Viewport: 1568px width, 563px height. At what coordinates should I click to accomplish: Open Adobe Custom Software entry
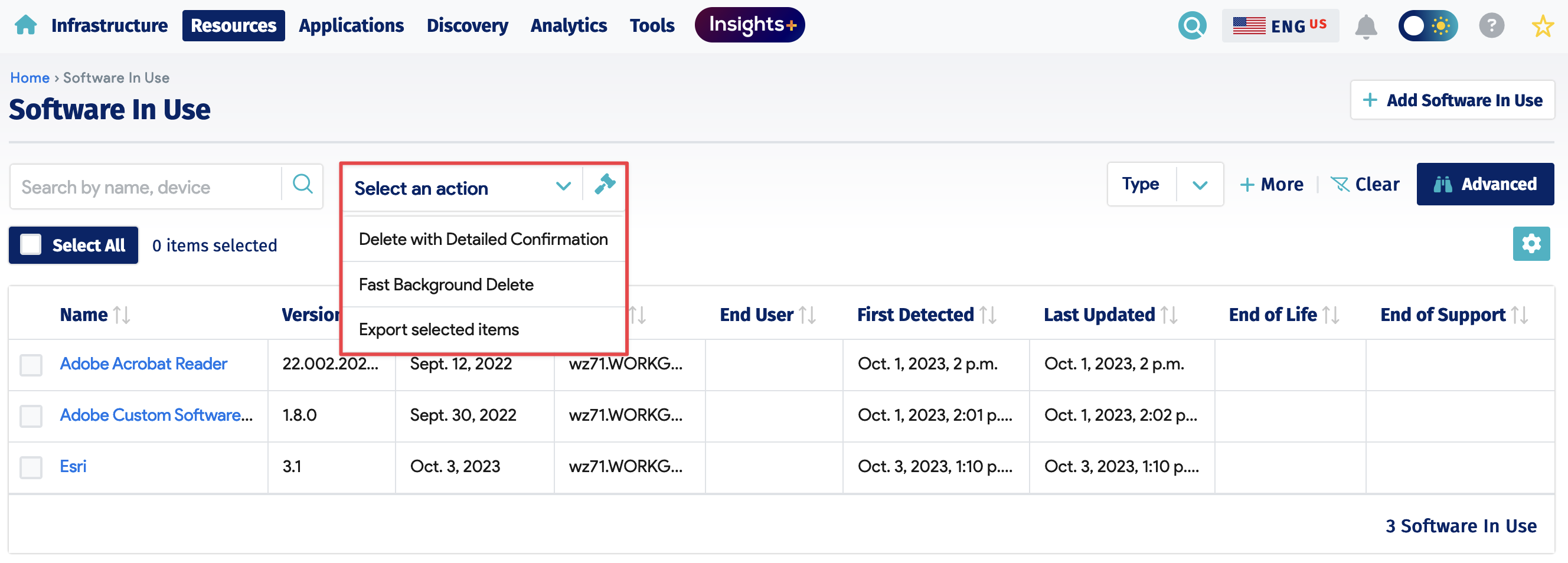tap(156, 415)
